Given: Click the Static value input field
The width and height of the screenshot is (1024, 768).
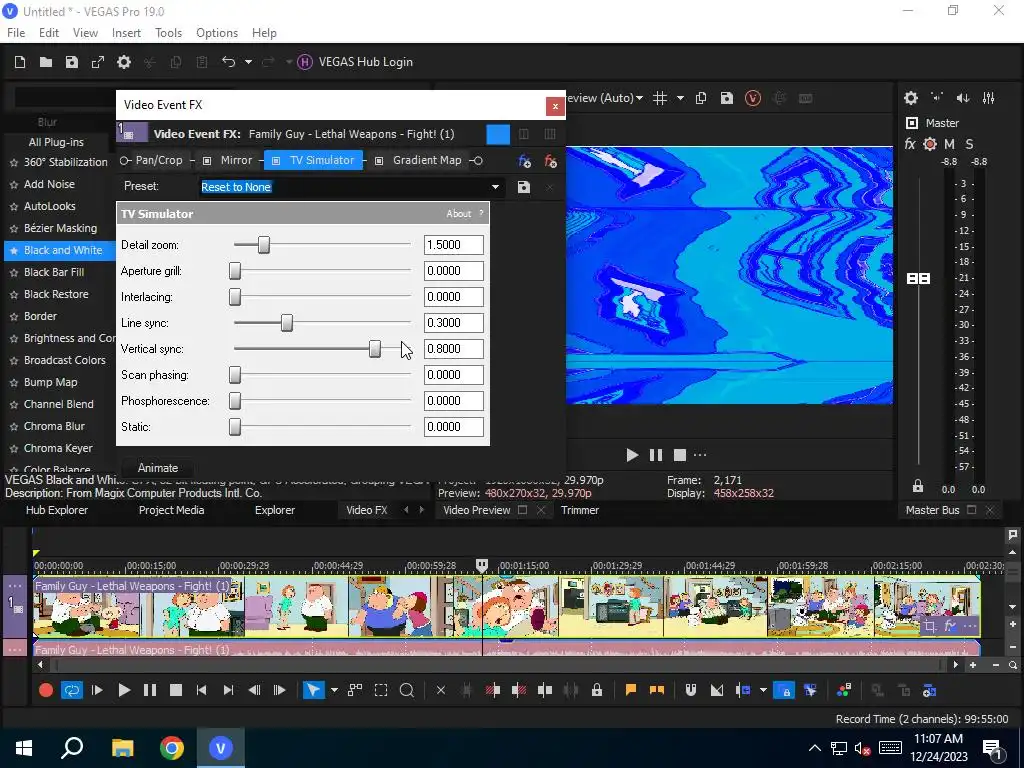Looking at the screenshot, I should pos(454,427).
